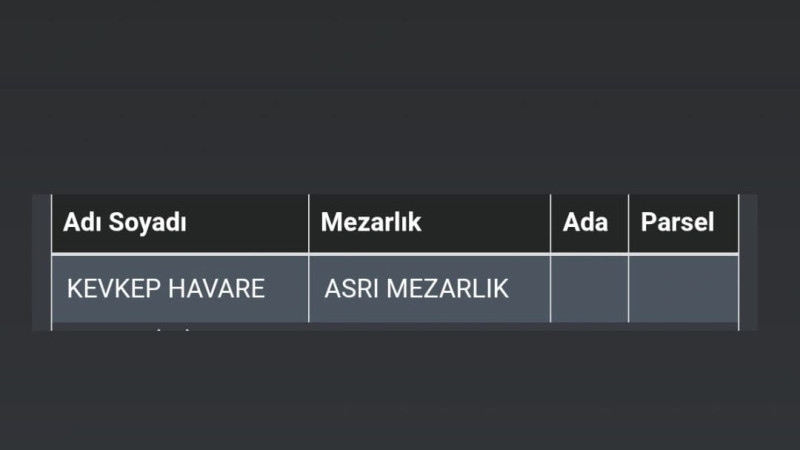This screenshot has height=450, width=800.
Task: Click the word Adı in the first header
Action: [x=82, y=223]
